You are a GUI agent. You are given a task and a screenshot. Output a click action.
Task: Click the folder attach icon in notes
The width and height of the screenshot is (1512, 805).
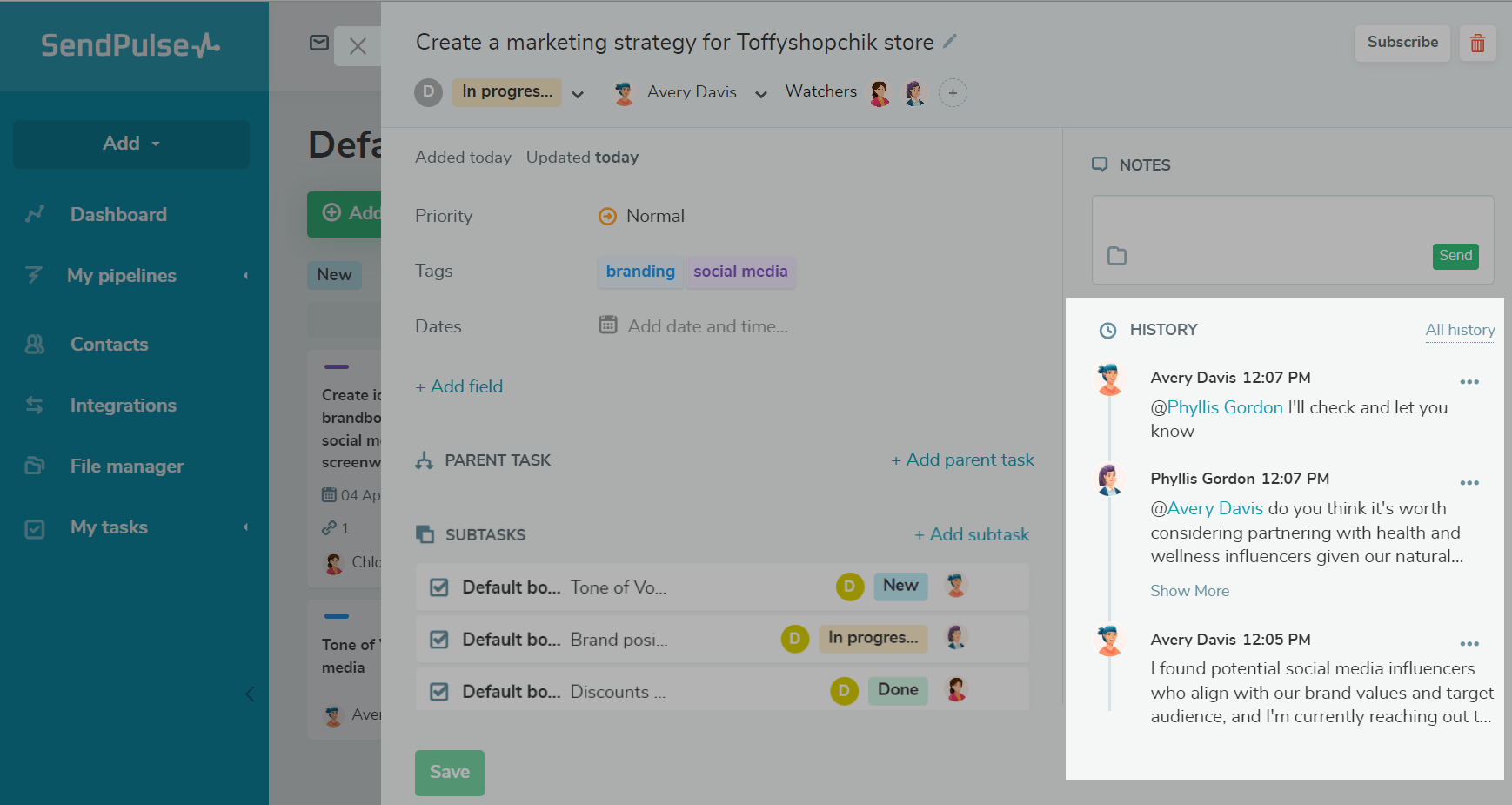click(1117, 256)
